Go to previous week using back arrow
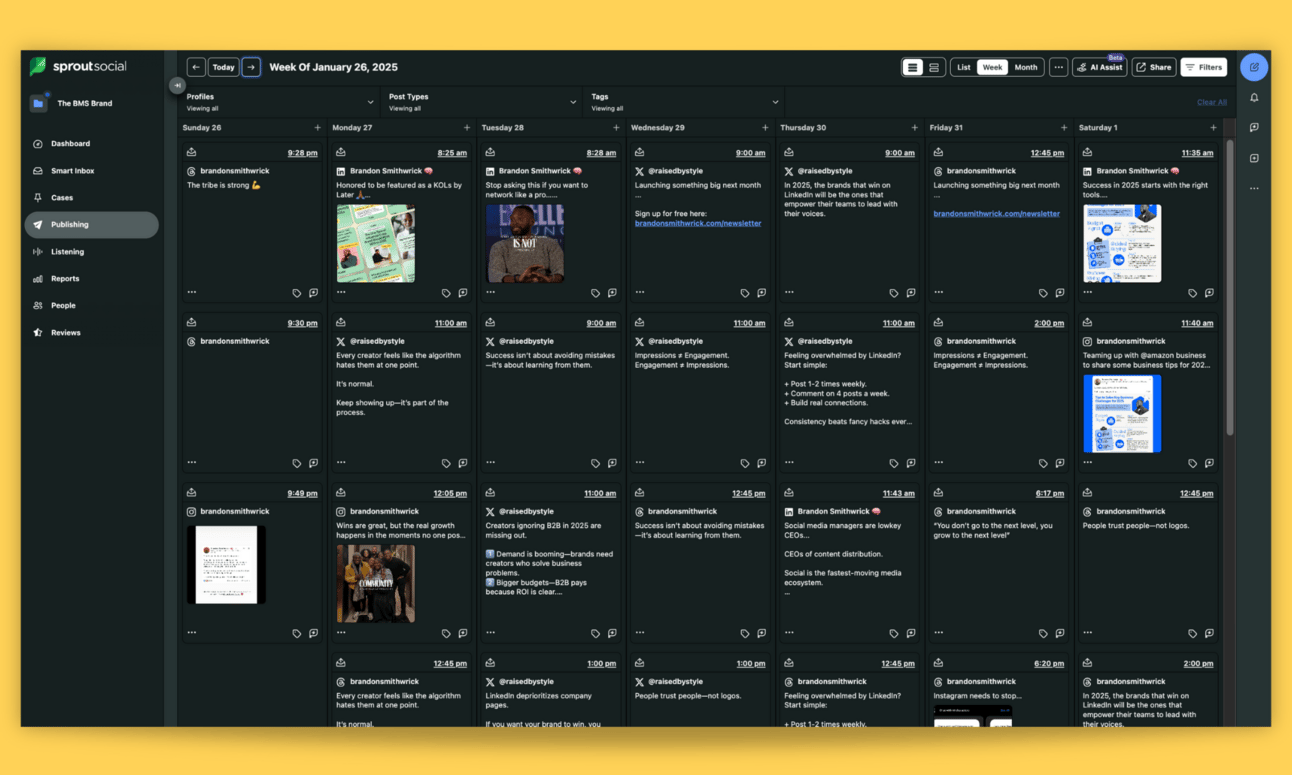Screen dimensions: 1292x775 [196, 67]
